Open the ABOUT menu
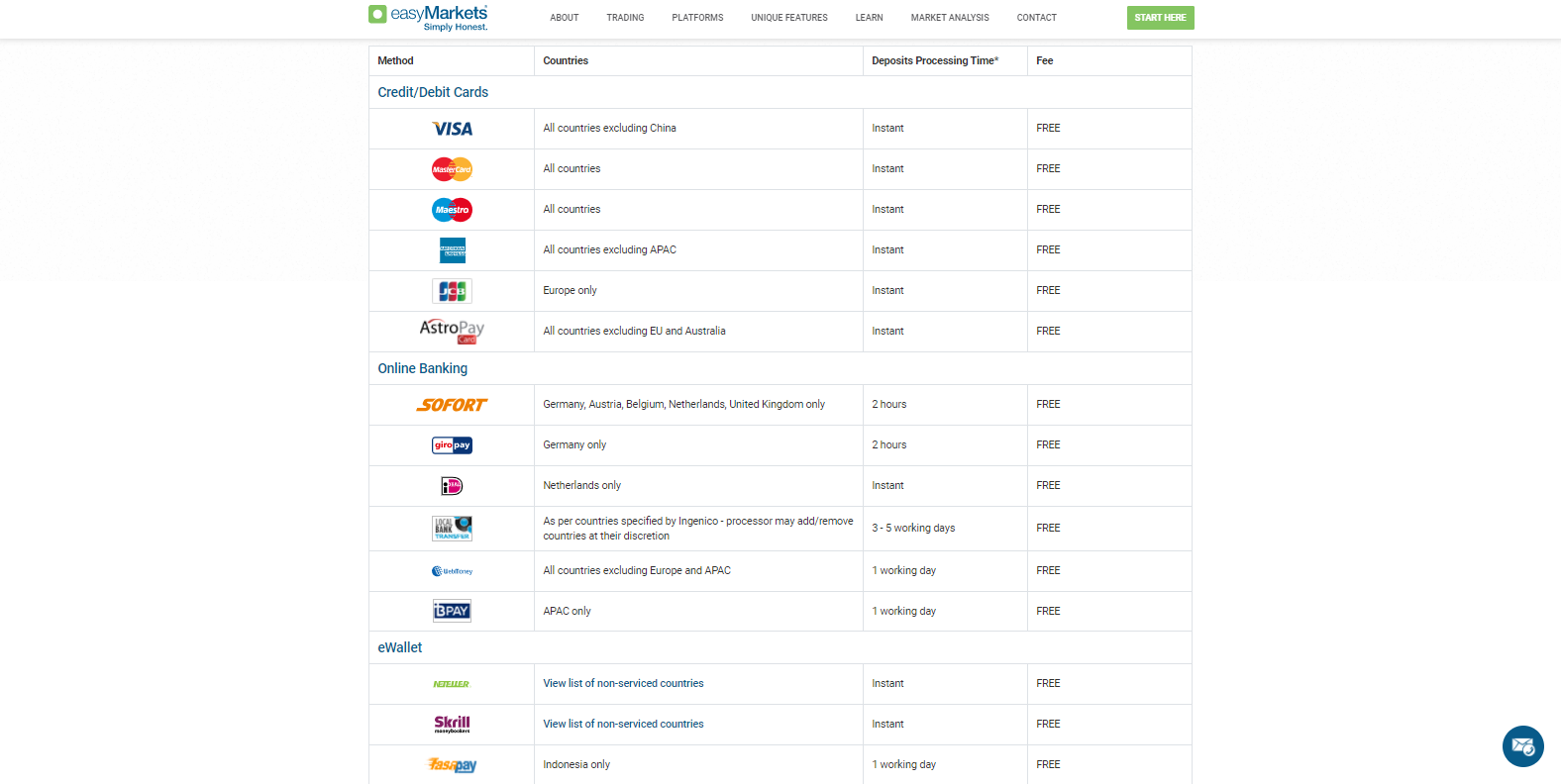1561x784 pixels. 565,18
